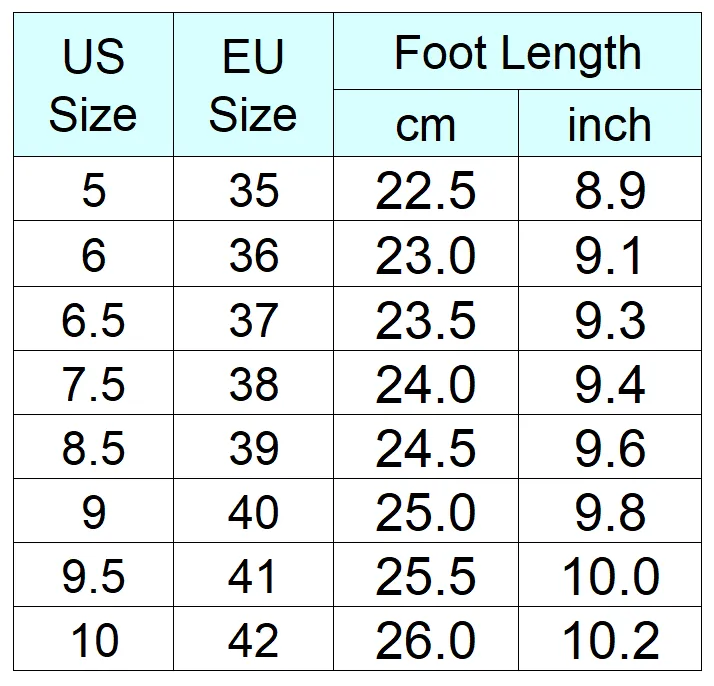Click the 8.9 inch cell
Screen dimensions: 714x686
click(x=610, y=189)
